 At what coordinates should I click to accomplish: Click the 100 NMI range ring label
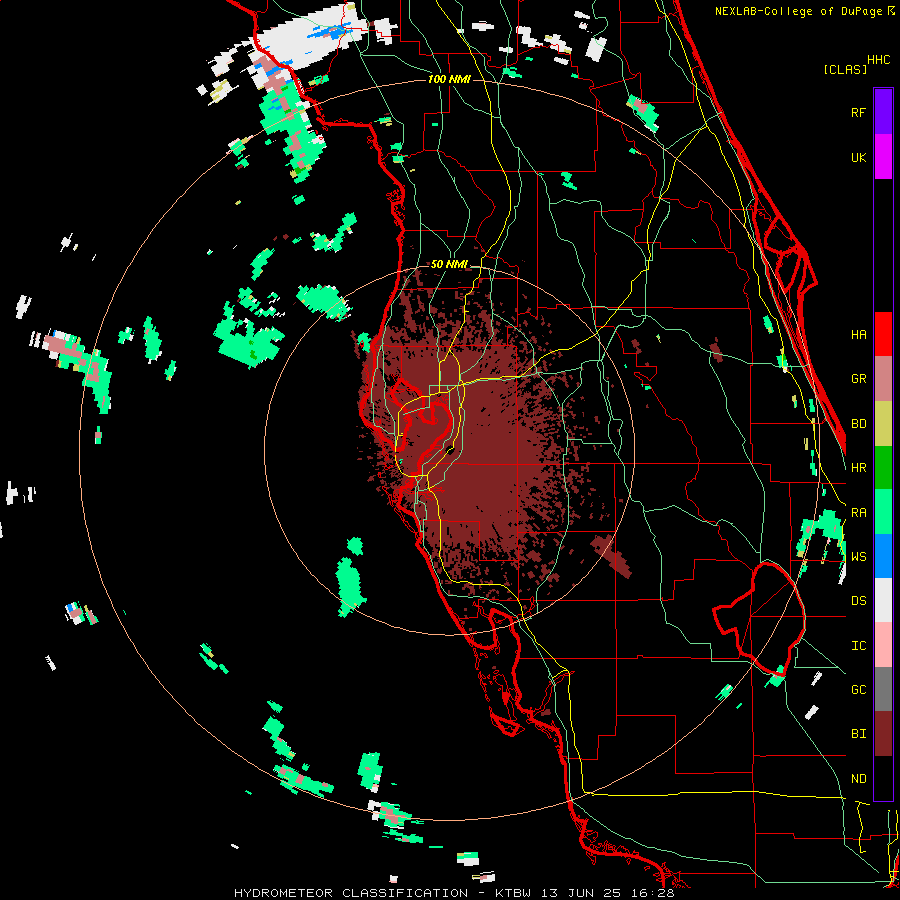coord(449,79)
